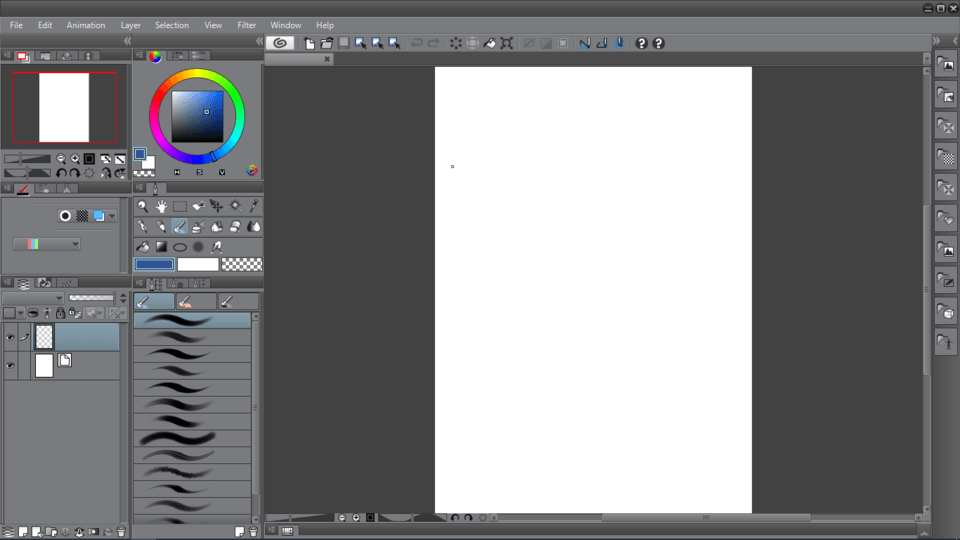960x540 pixels.
Task: Select the first brush stroke preset
Action: point(192,321)
